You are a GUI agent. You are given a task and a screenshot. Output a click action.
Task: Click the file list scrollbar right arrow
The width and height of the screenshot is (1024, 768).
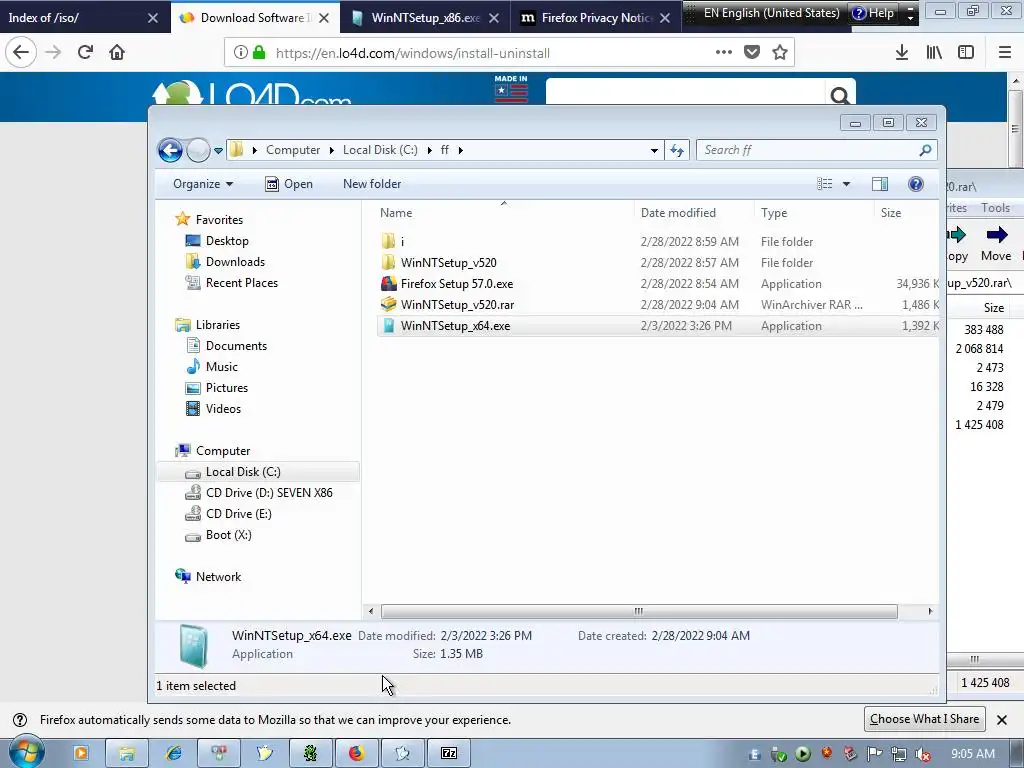pos(930,611)
